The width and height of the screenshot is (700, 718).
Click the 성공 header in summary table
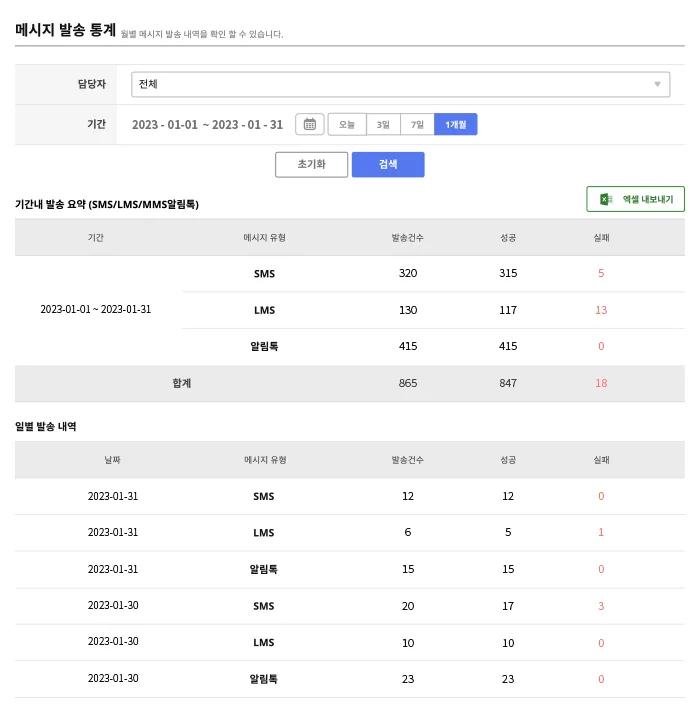[x=508, y=238]
